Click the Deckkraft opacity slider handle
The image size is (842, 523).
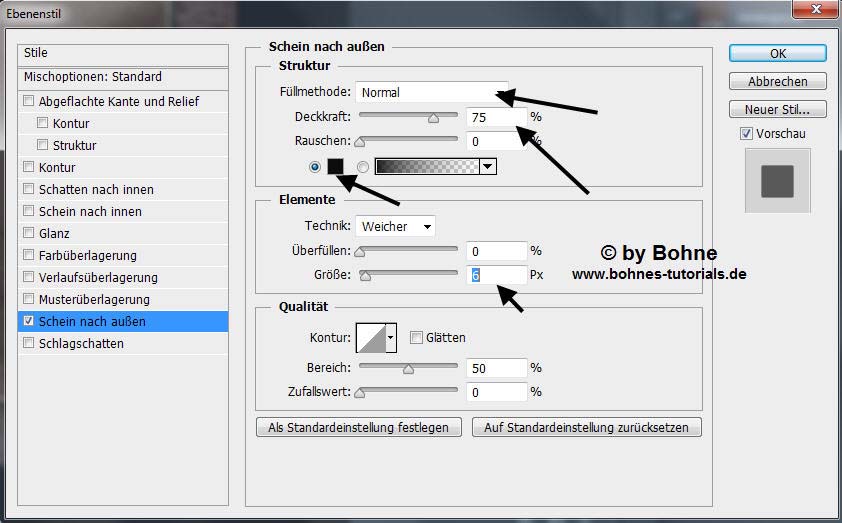click(x=433, y=118)
